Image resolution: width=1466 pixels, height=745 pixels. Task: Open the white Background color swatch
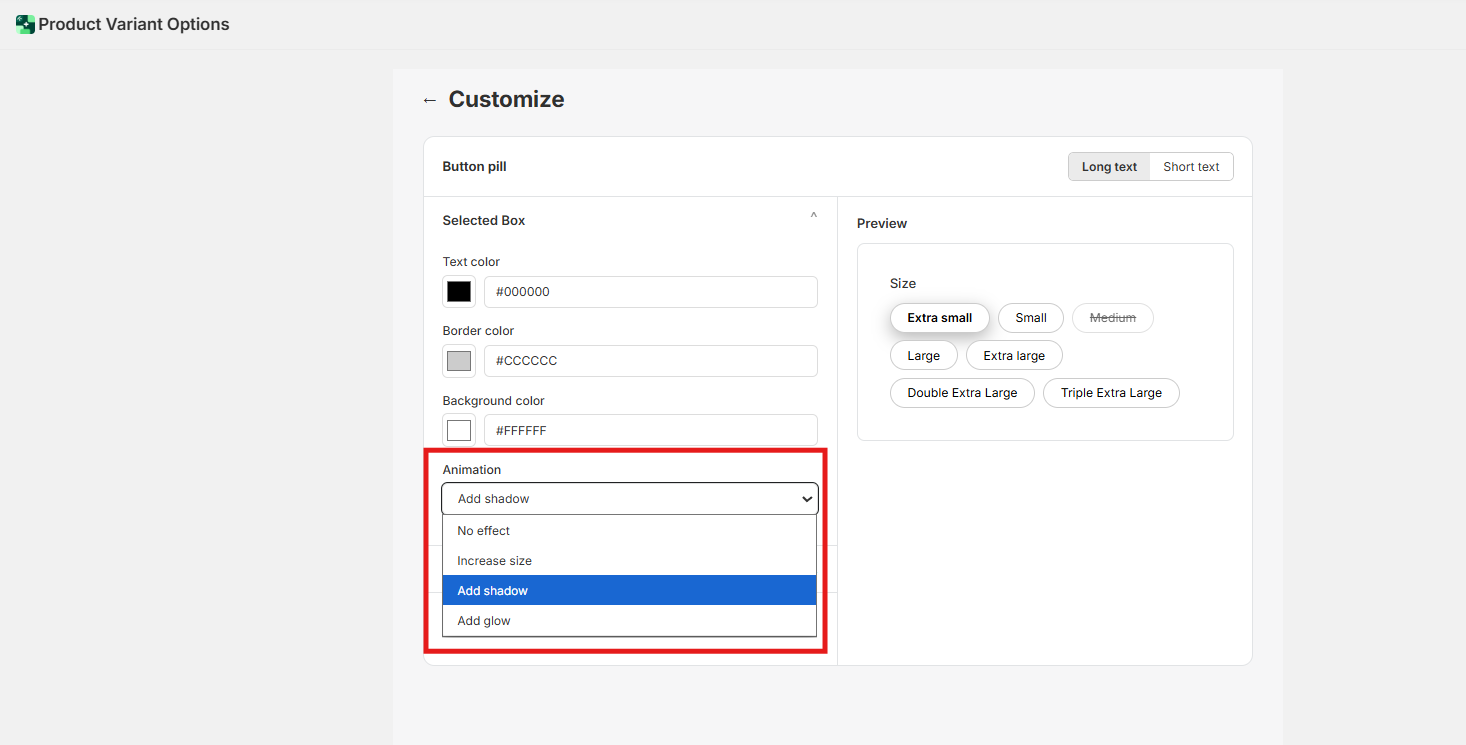(x=459, y=431)
